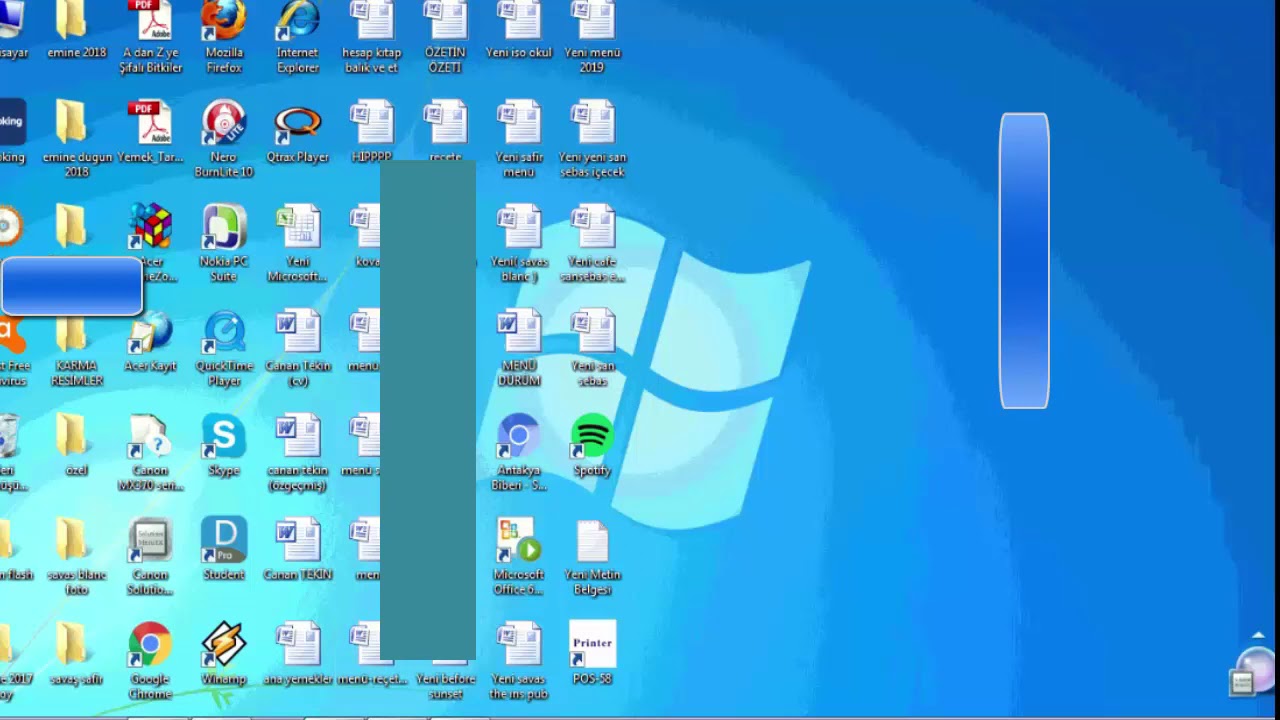1280x720 pixels.
Task: Select the hesap kitap balık ve et document
Action: [372, 37]
